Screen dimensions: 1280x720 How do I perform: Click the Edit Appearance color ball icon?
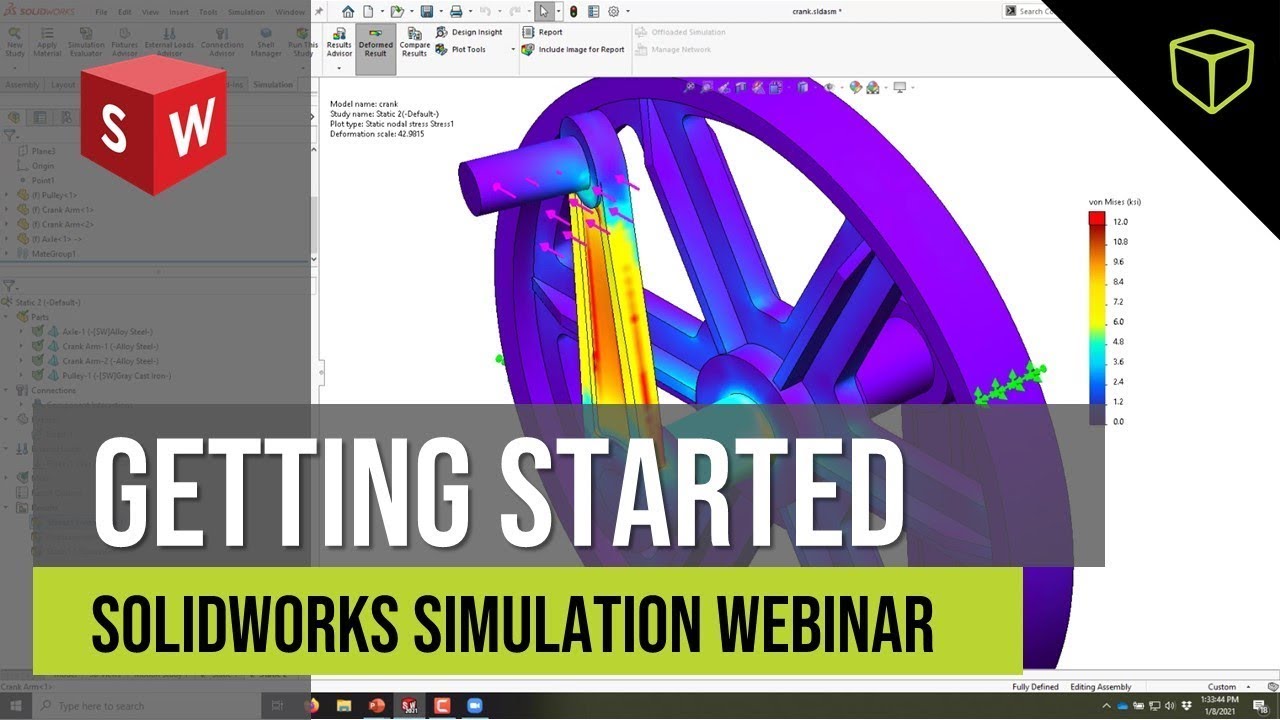(856, 87)
